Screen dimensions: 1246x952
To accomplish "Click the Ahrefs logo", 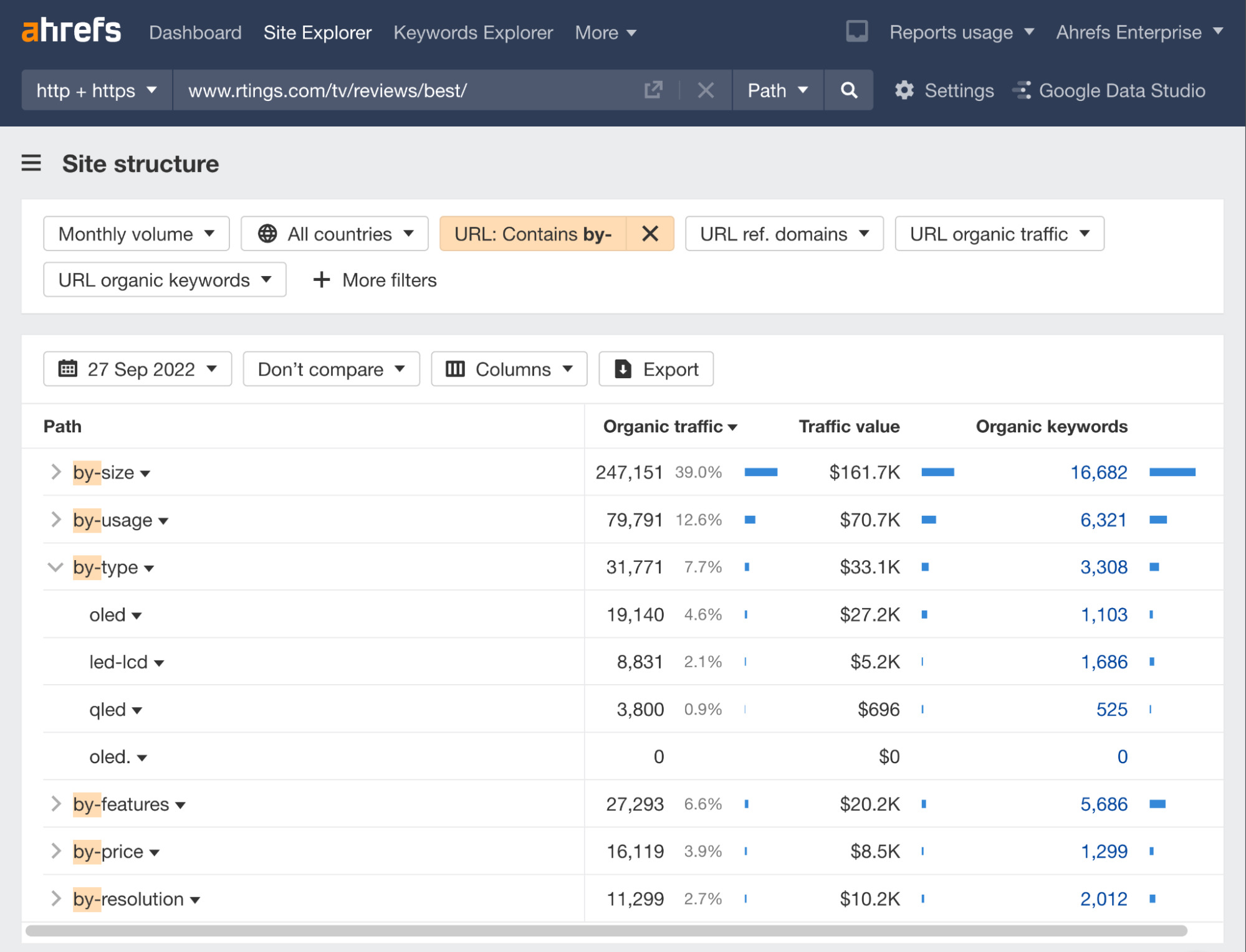I will 72,31.
